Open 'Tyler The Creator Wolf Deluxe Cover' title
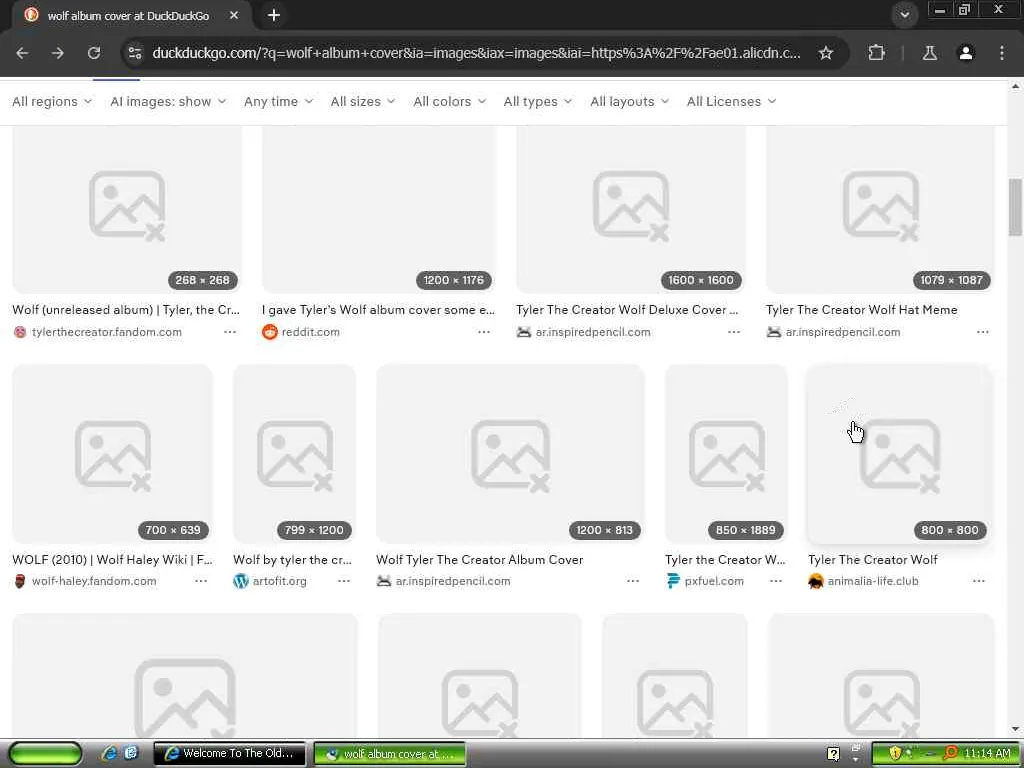Viewport: 1024px width, 768px height. tap(627, 310)
